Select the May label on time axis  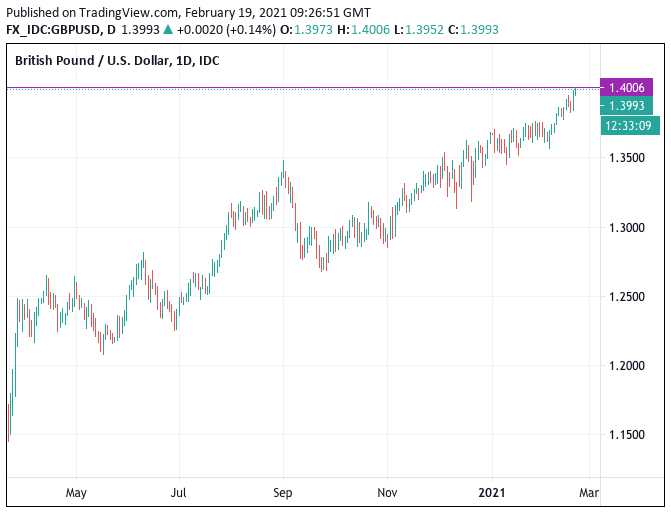tap(76, 492)
